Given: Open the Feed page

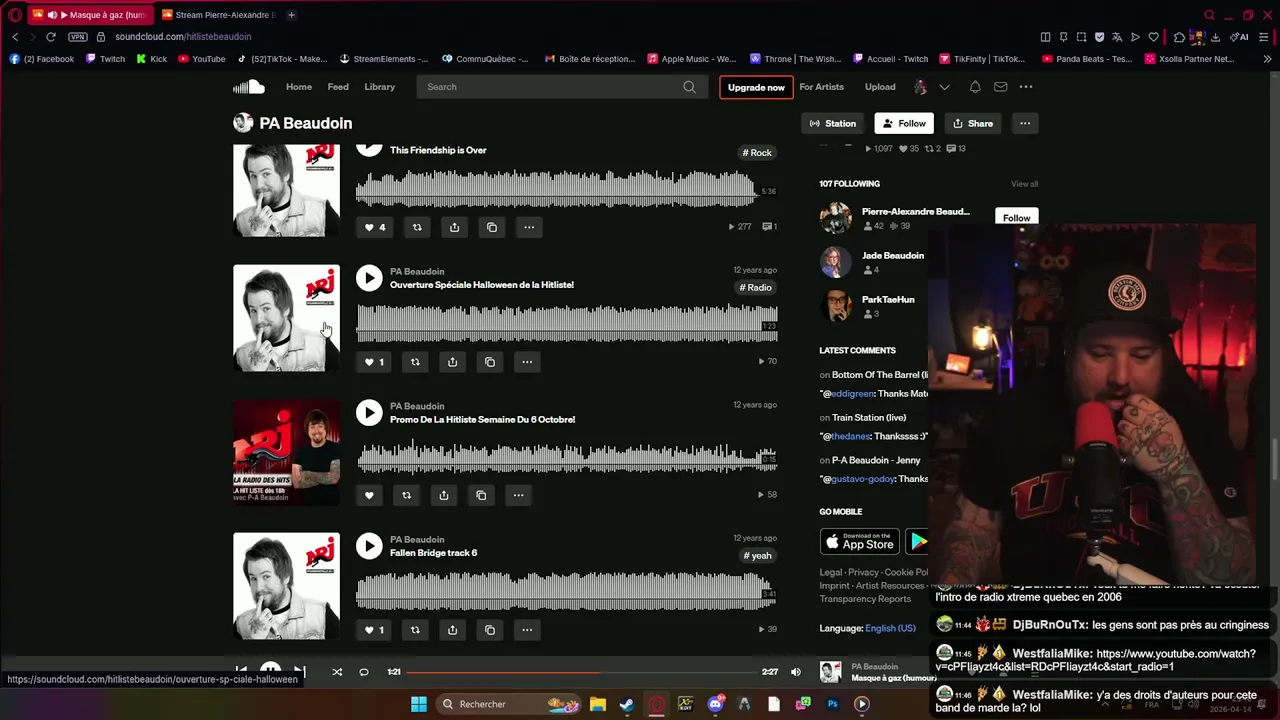Looking at the screenshot, I should coord(338,87).
